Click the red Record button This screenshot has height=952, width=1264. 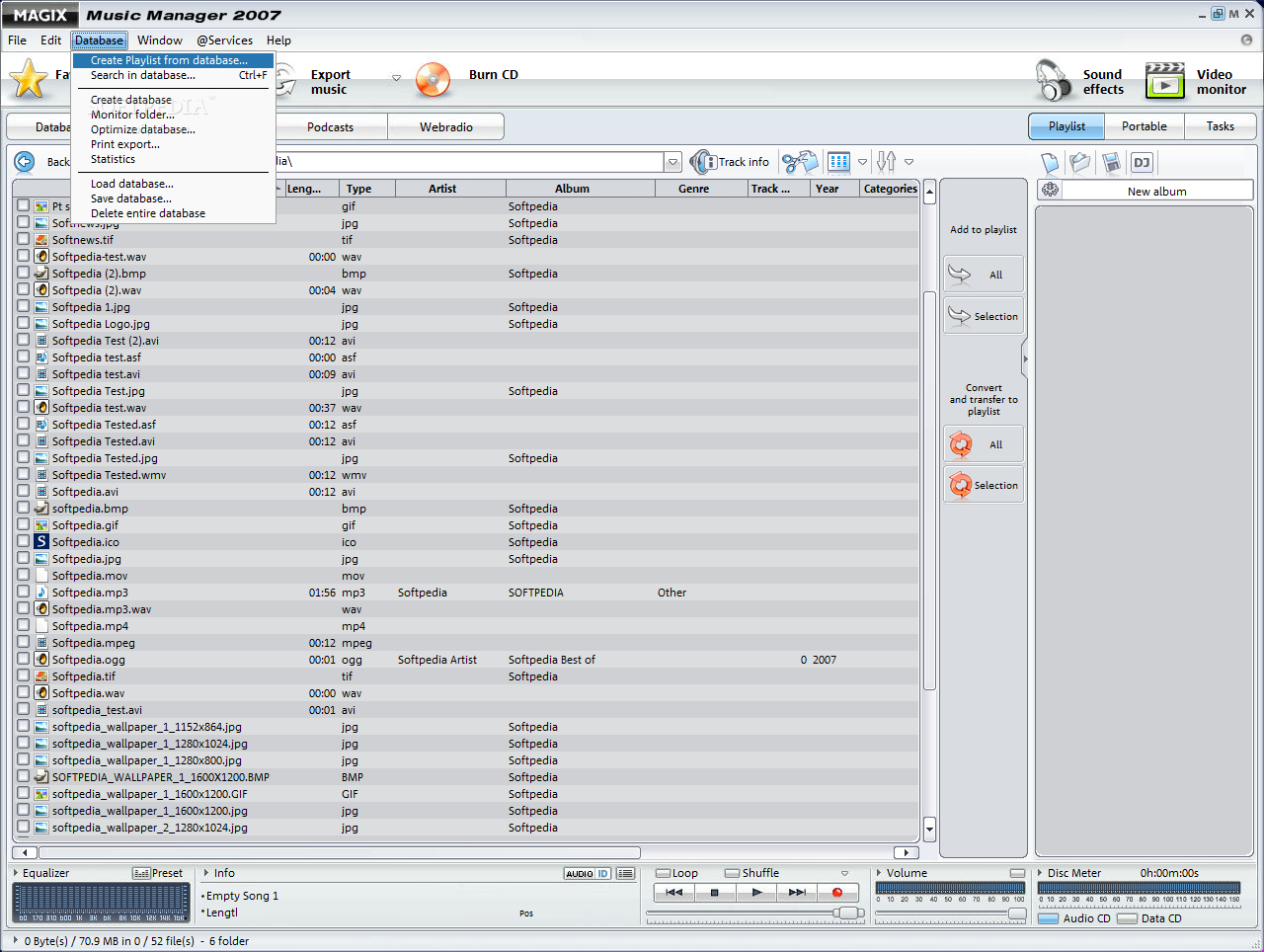tap(837, 893)
